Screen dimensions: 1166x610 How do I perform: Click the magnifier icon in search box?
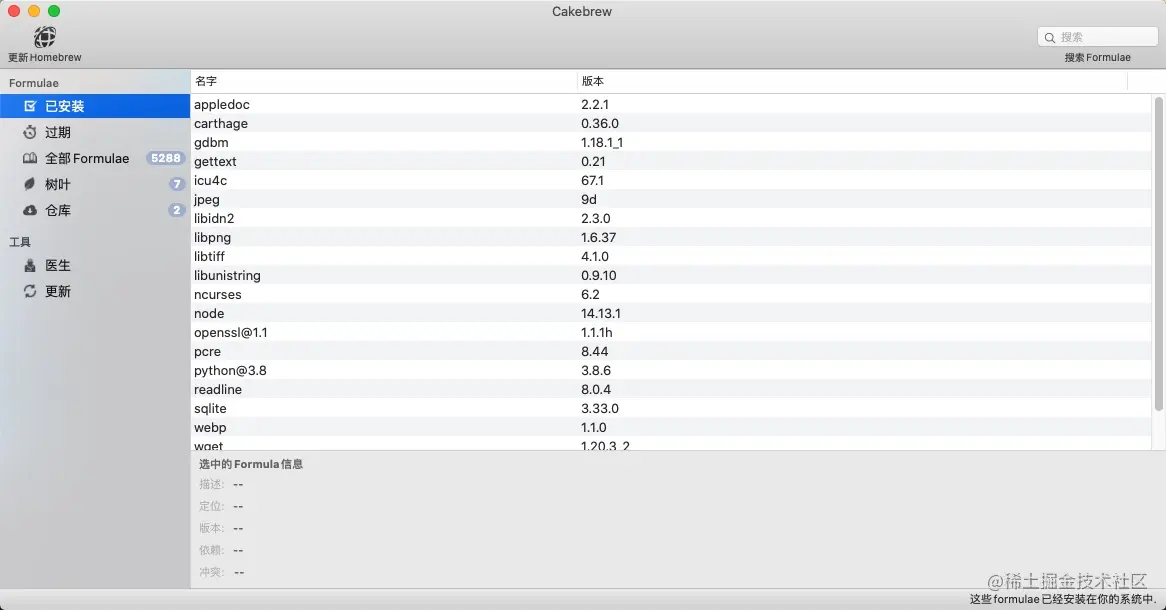pyautogui.click(x=1050, y=37)
